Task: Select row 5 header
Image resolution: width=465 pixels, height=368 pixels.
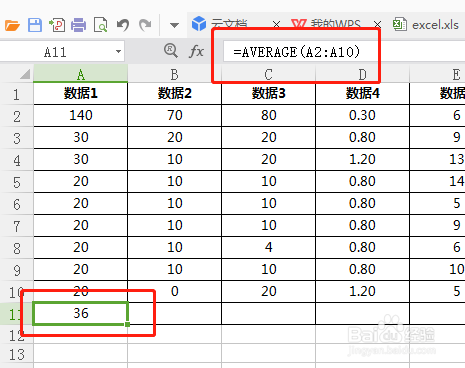Action: (16, 182)
